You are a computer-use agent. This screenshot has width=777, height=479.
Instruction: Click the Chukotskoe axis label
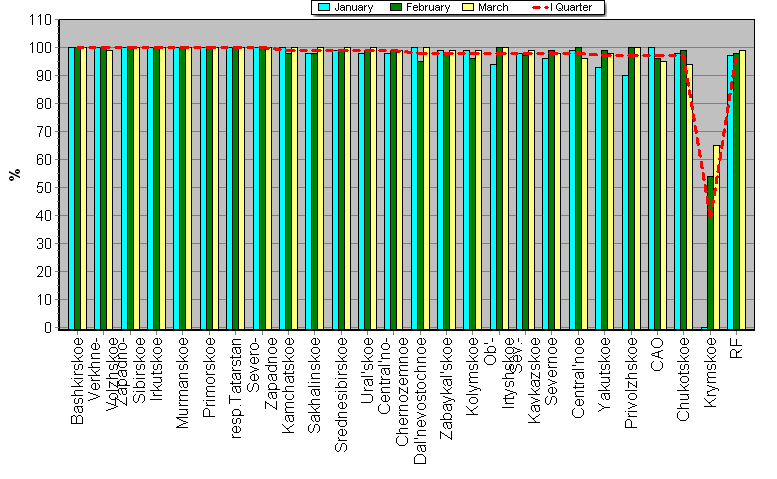click(x=684, y=379)
